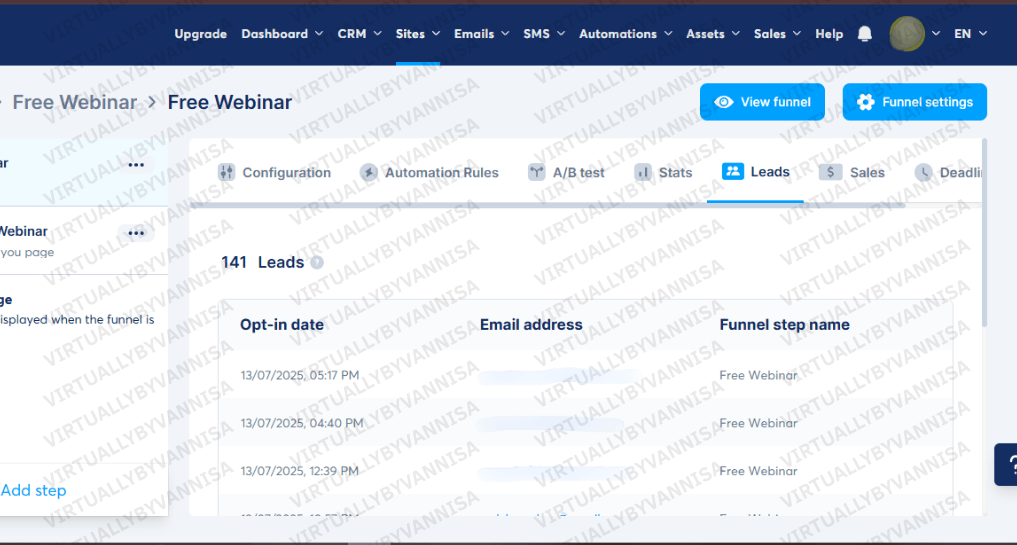Image resolution: width=1017 pixels, height=545 pixels.
Task: Click the Help menu item
Action: (829, 34)
